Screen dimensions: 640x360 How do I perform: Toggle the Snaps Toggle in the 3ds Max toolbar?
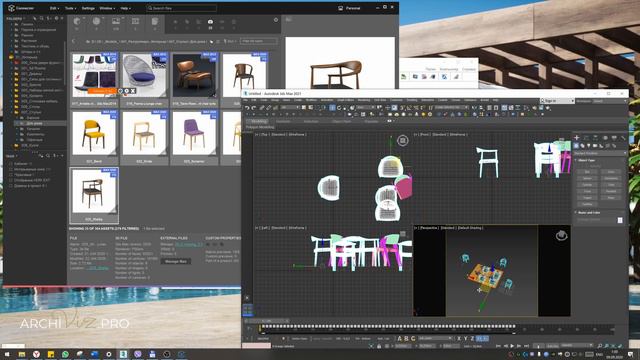pos(402,108)
